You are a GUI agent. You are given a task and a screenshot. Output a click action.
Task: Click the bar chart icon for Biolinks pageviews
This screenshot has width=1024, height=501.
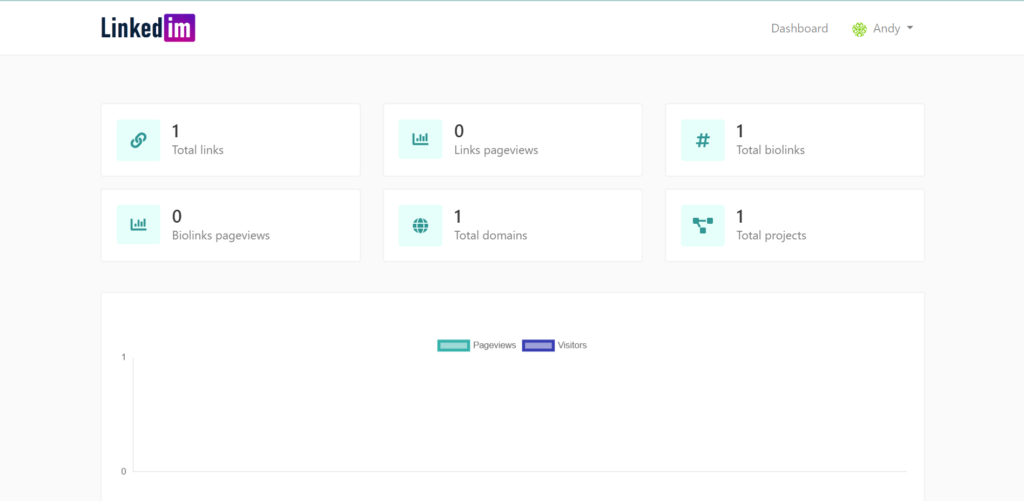[138, 225]
